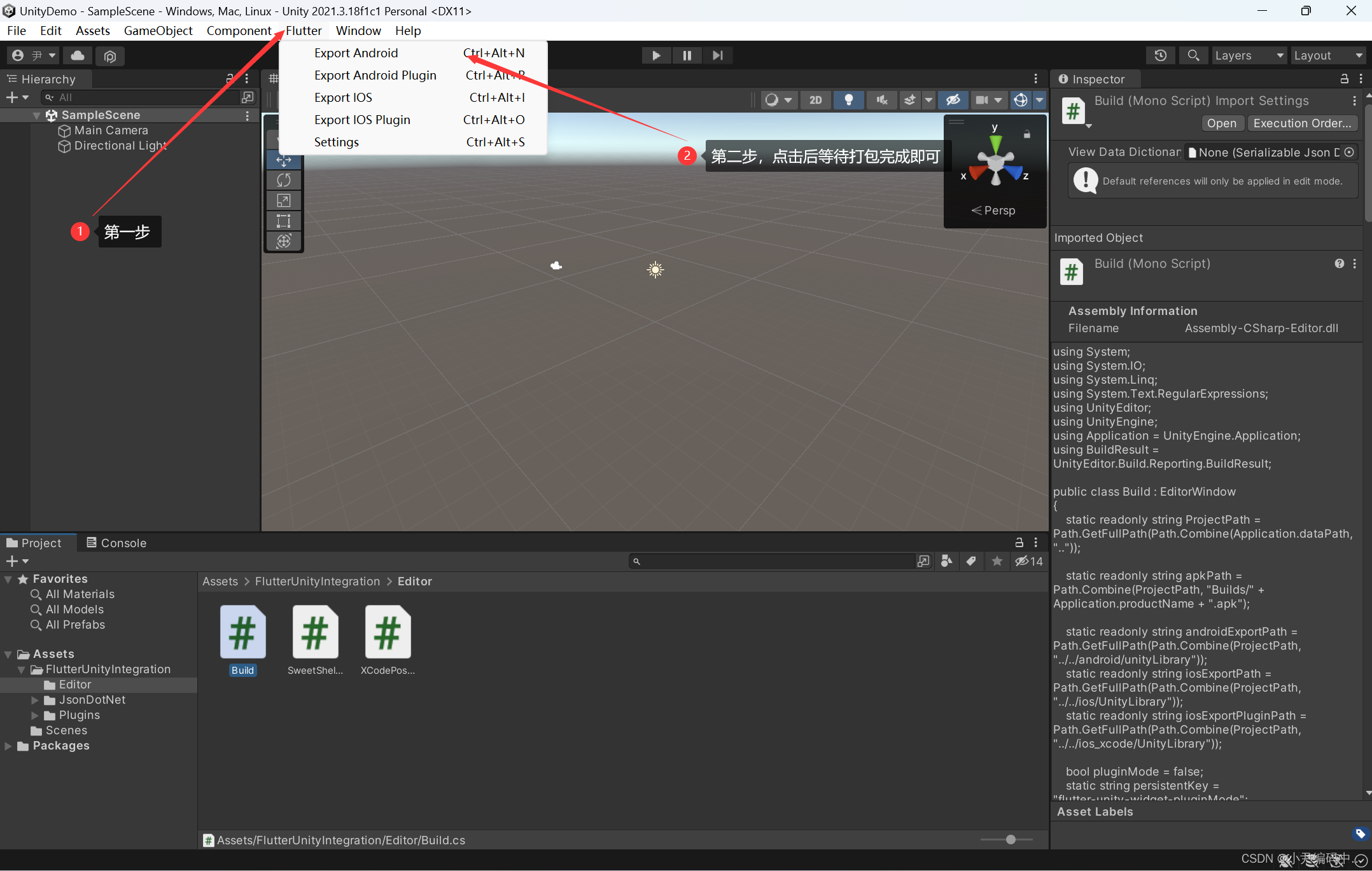
Task: Click the Project search field
Action: 772,561
